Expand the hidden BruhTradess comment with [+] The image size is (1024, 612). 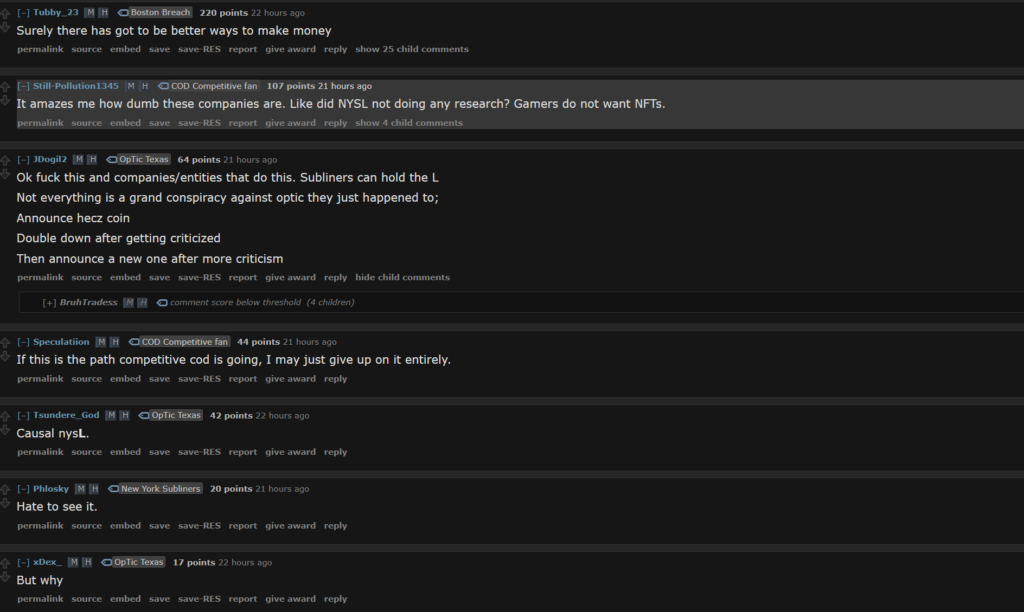point(49,302)
